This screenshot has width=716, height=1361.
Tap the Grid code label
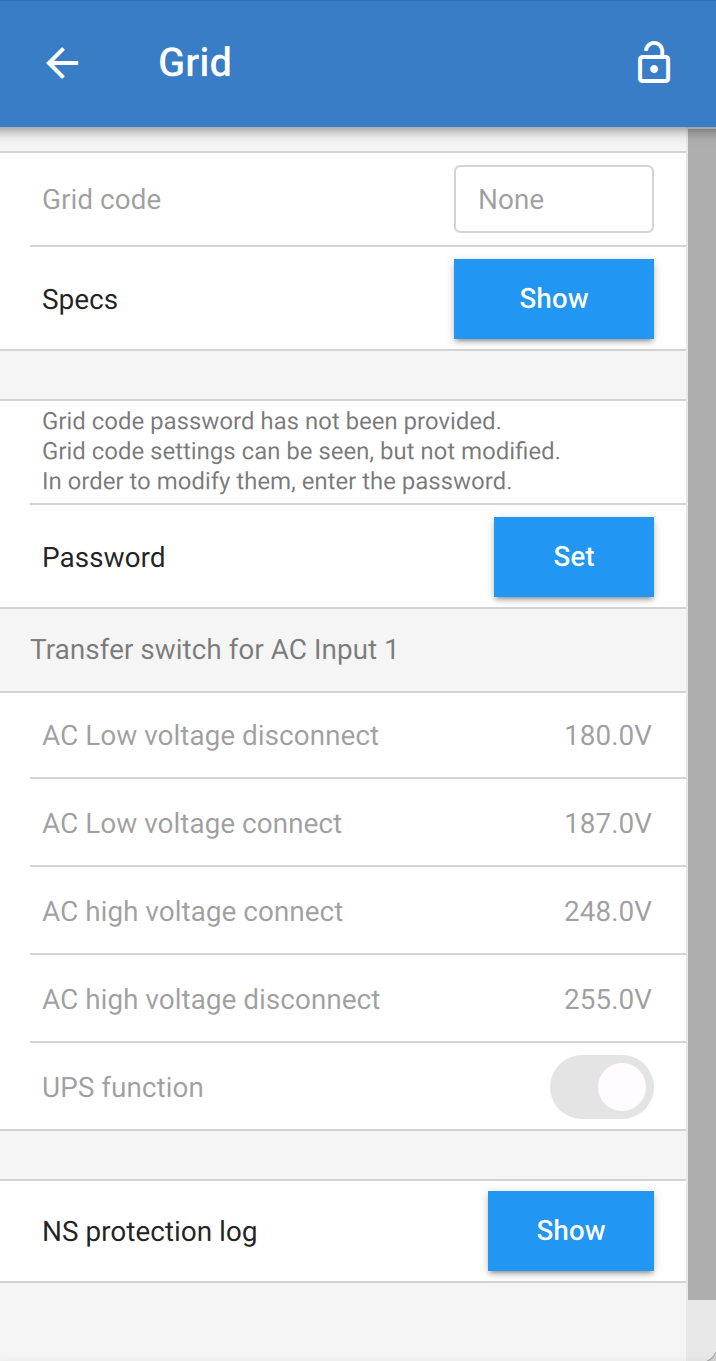101,200
